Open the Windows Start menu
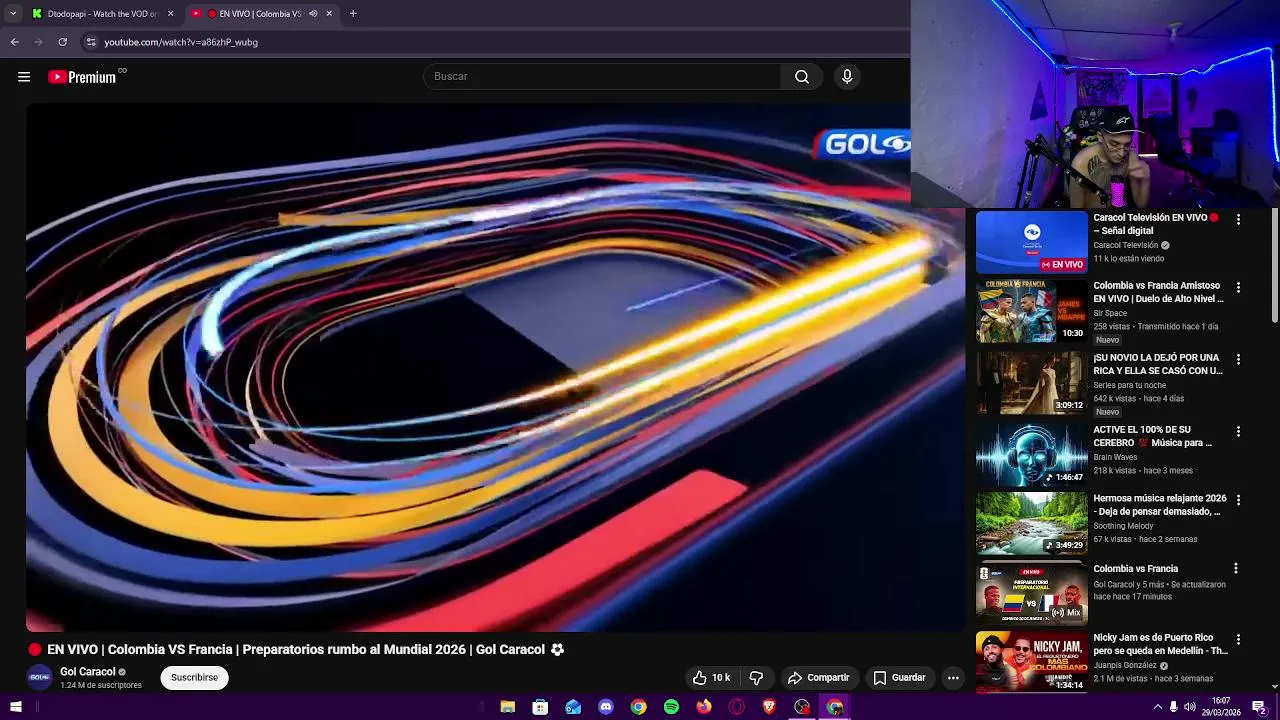 click(15, 707)
